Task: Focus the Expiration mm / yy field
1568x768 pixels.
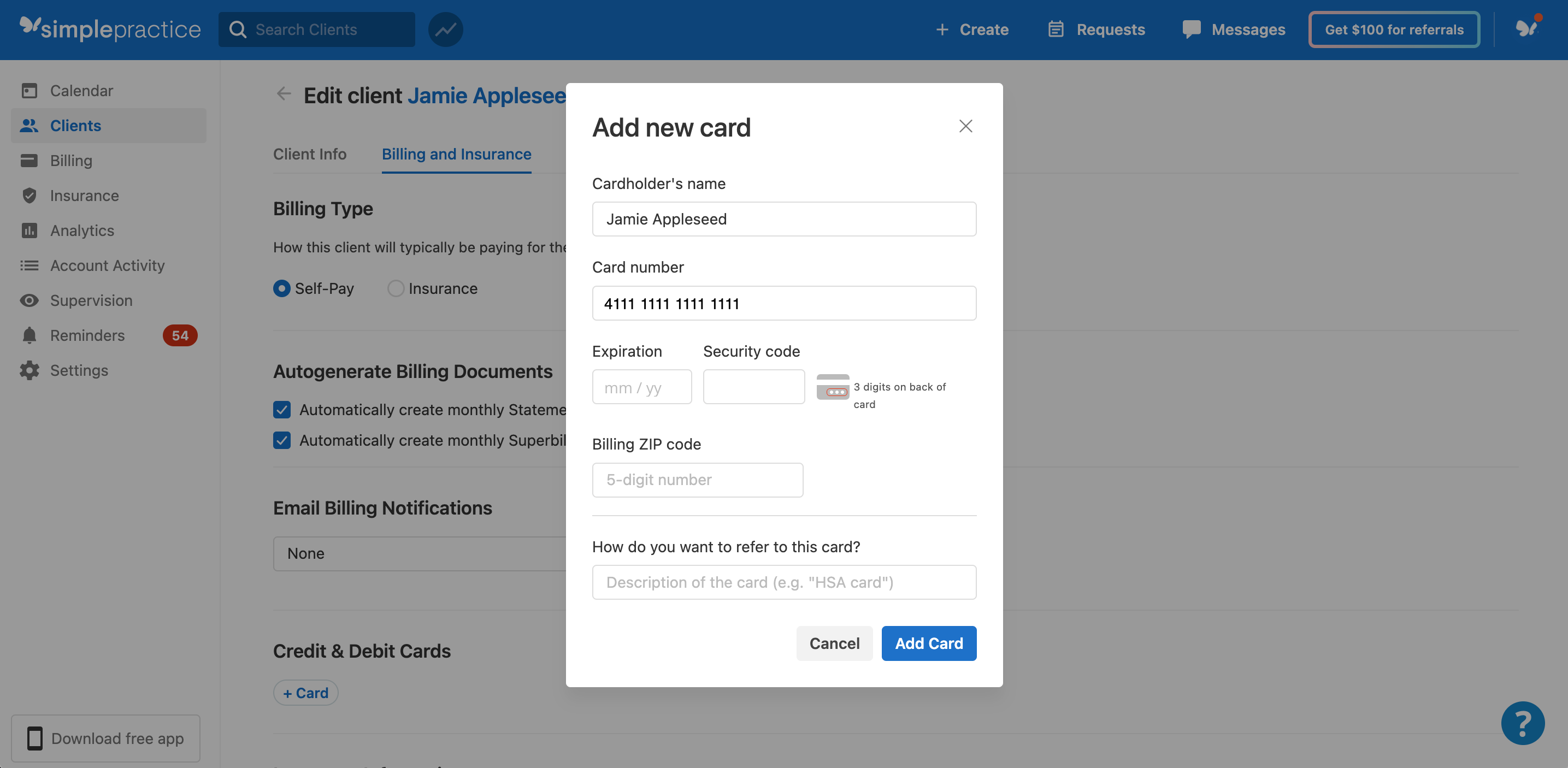Action: point(641,387)
